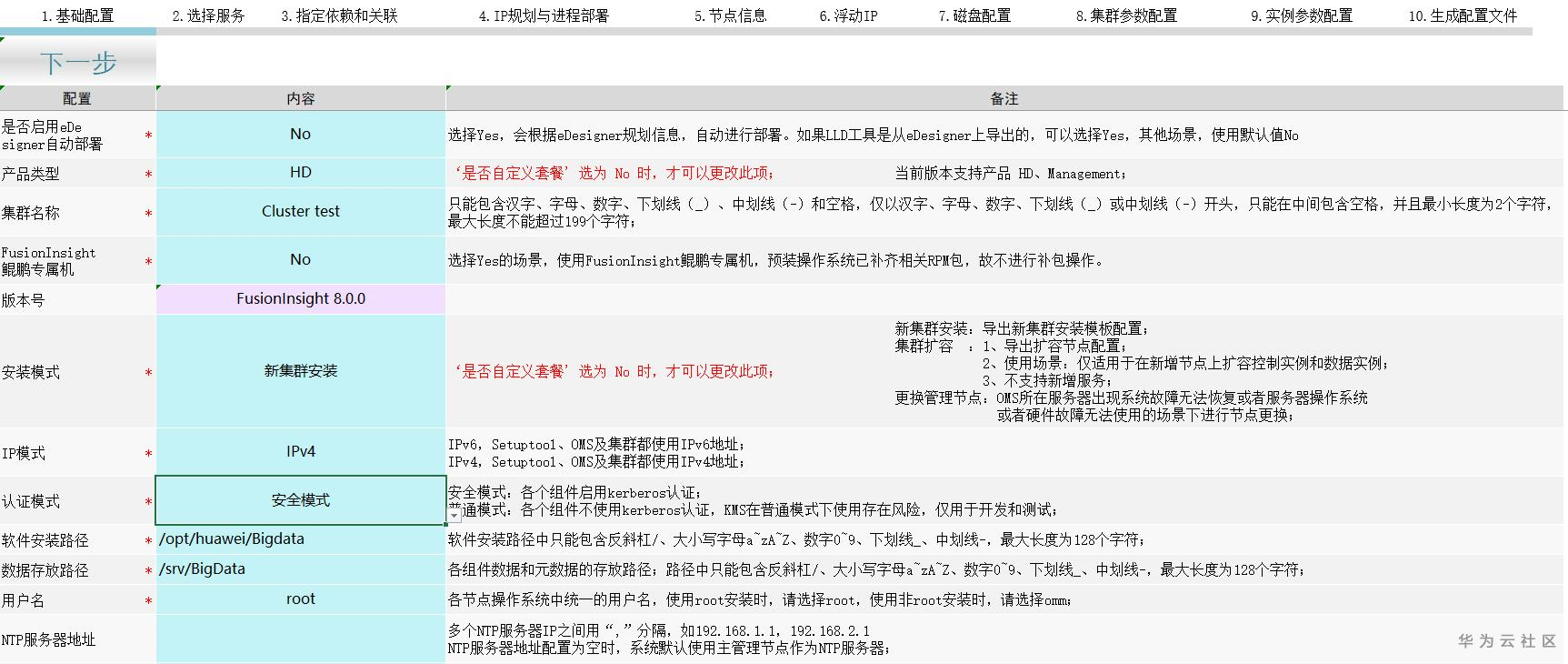Select the 安装模式 新集群安装 cell
Screen dimensions: 1568x664
pos(301,371)
